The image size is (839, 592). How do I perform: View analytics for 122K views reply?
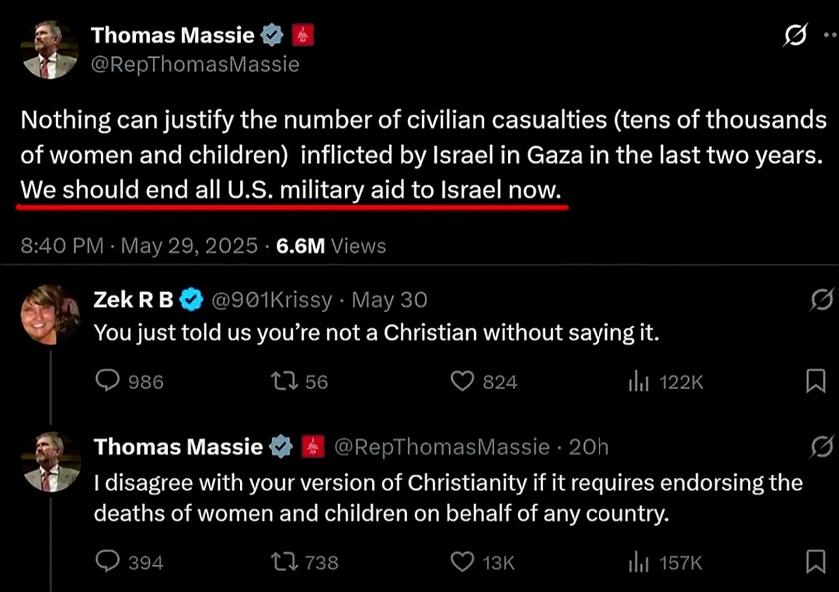pos(638,382)
